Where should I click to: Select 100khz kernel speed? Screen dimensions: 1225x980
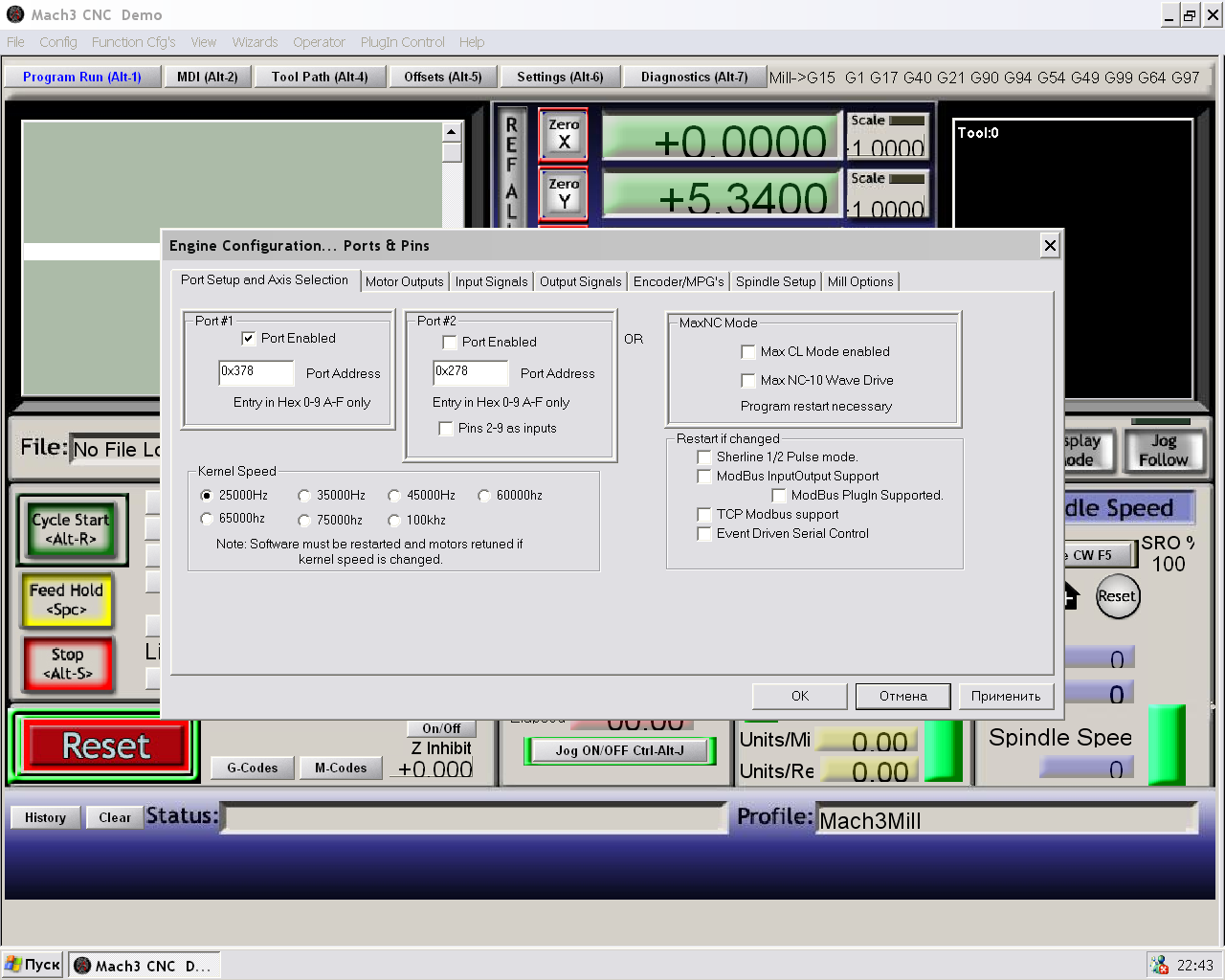click(394, 520)
